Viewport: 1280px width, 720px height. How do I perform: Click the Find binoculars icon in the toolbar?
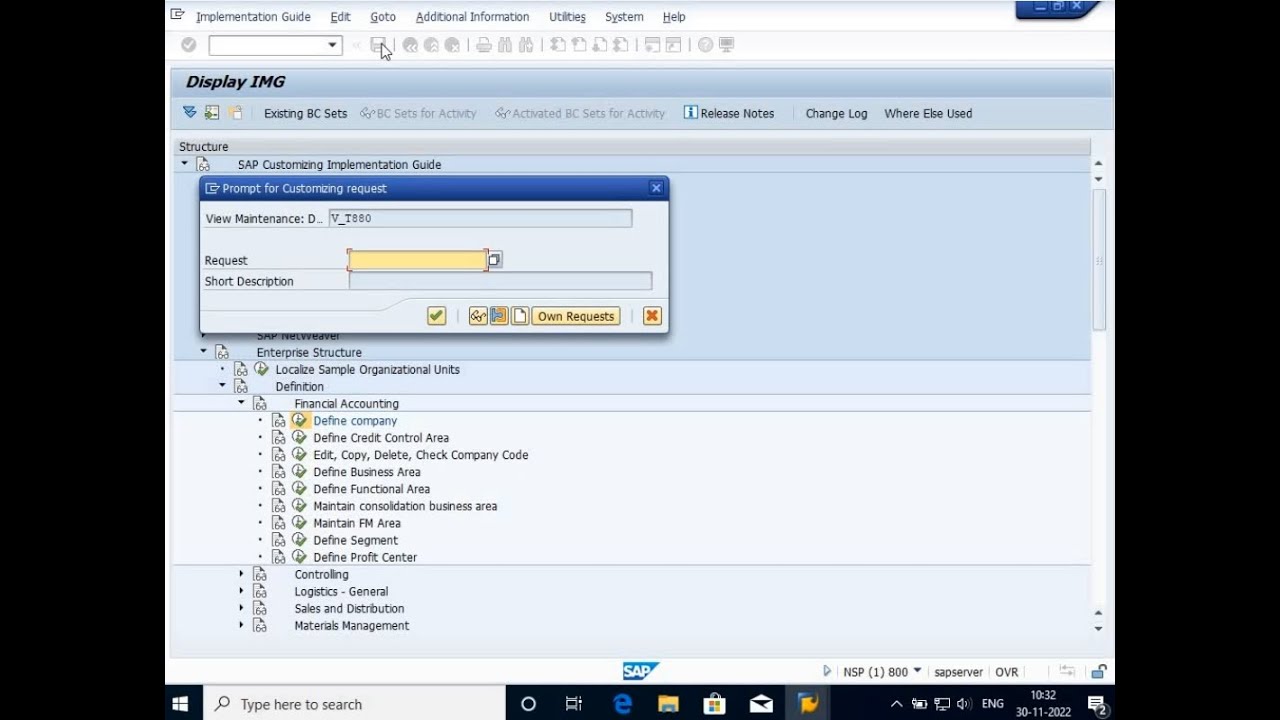[x=505, y=45]
